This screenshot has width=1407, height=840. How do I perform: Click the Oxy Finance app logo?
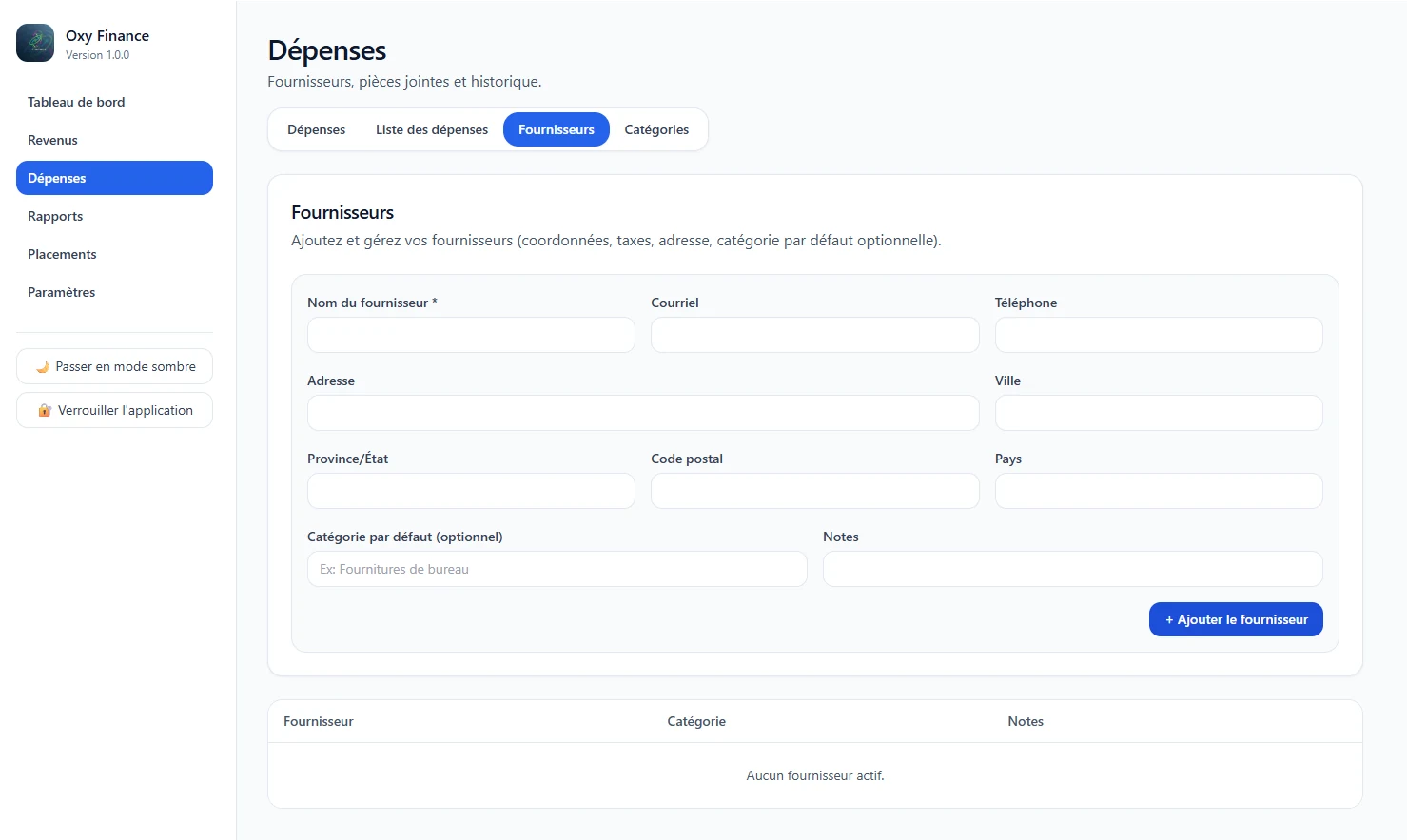[x=35, y=43]
